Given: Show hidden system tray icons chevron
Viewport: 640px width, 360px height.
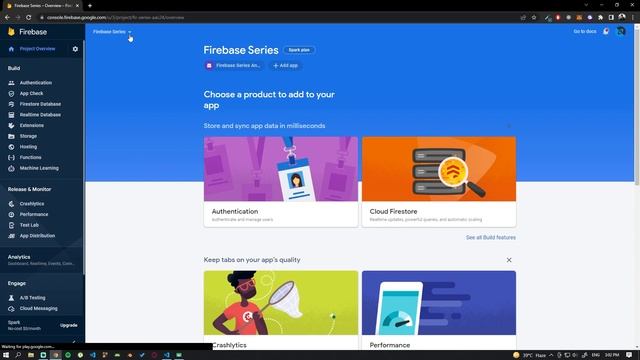Looking at the screenshot, I should click(x=551, y=355).
